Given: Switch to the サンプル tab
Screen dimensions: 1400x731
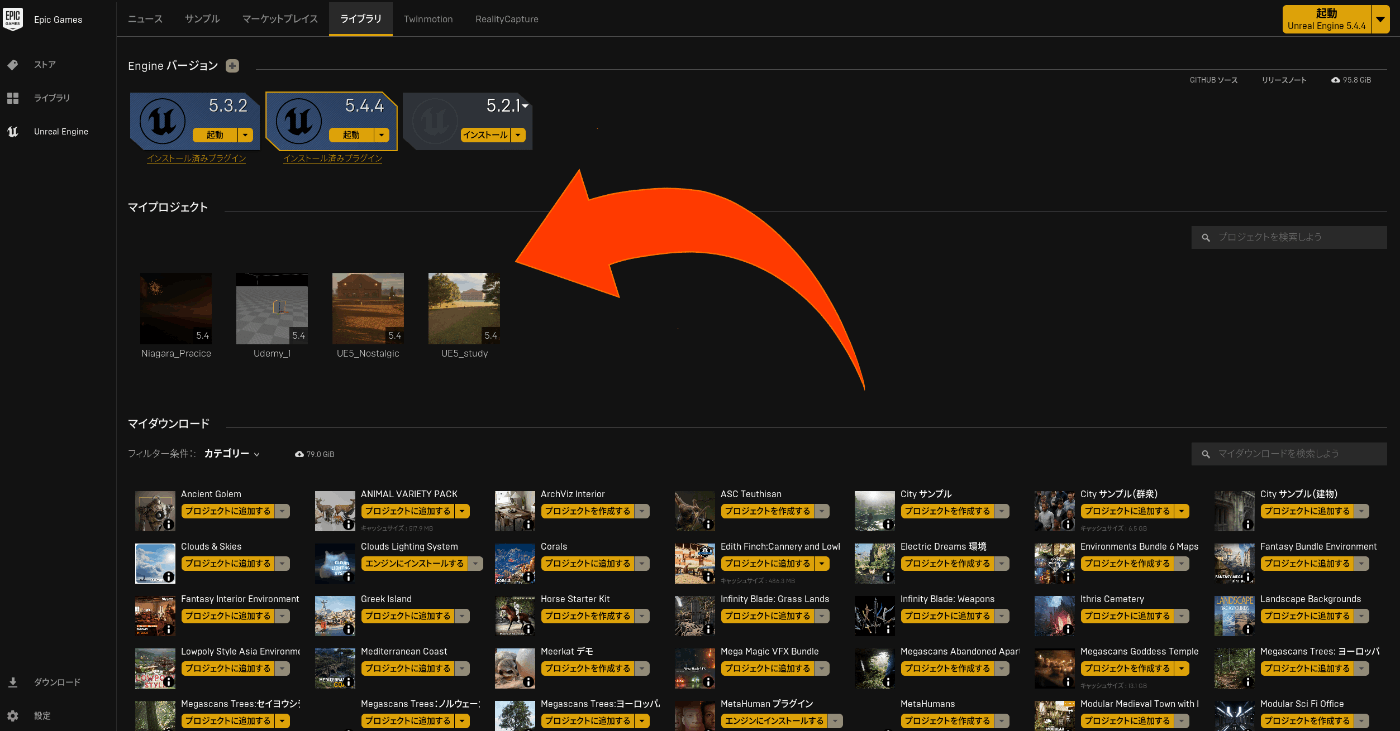Looking at the screenshot, I should click(203, 19).
